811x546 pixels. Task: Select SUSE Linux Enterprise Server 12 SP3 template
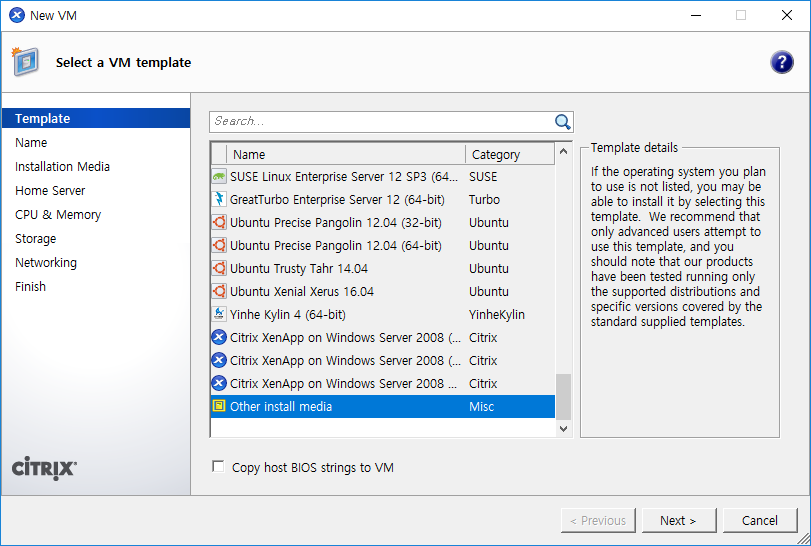pos(383,177)
